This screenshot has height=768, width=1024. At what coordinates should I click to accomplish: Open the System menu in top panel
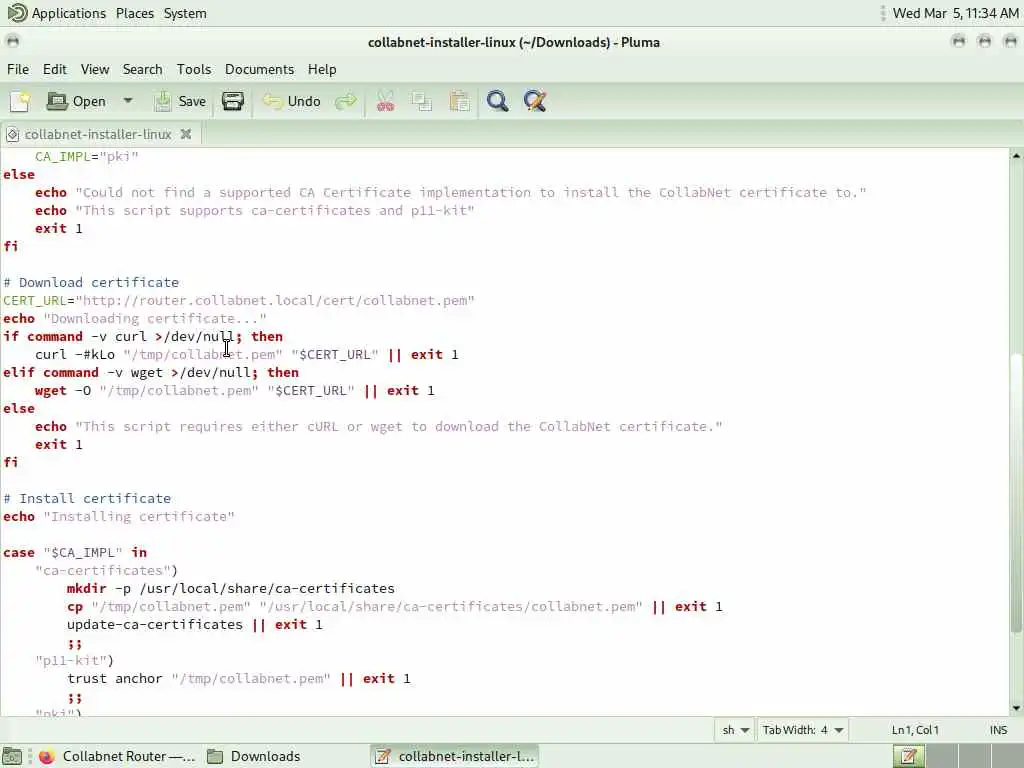185,13
